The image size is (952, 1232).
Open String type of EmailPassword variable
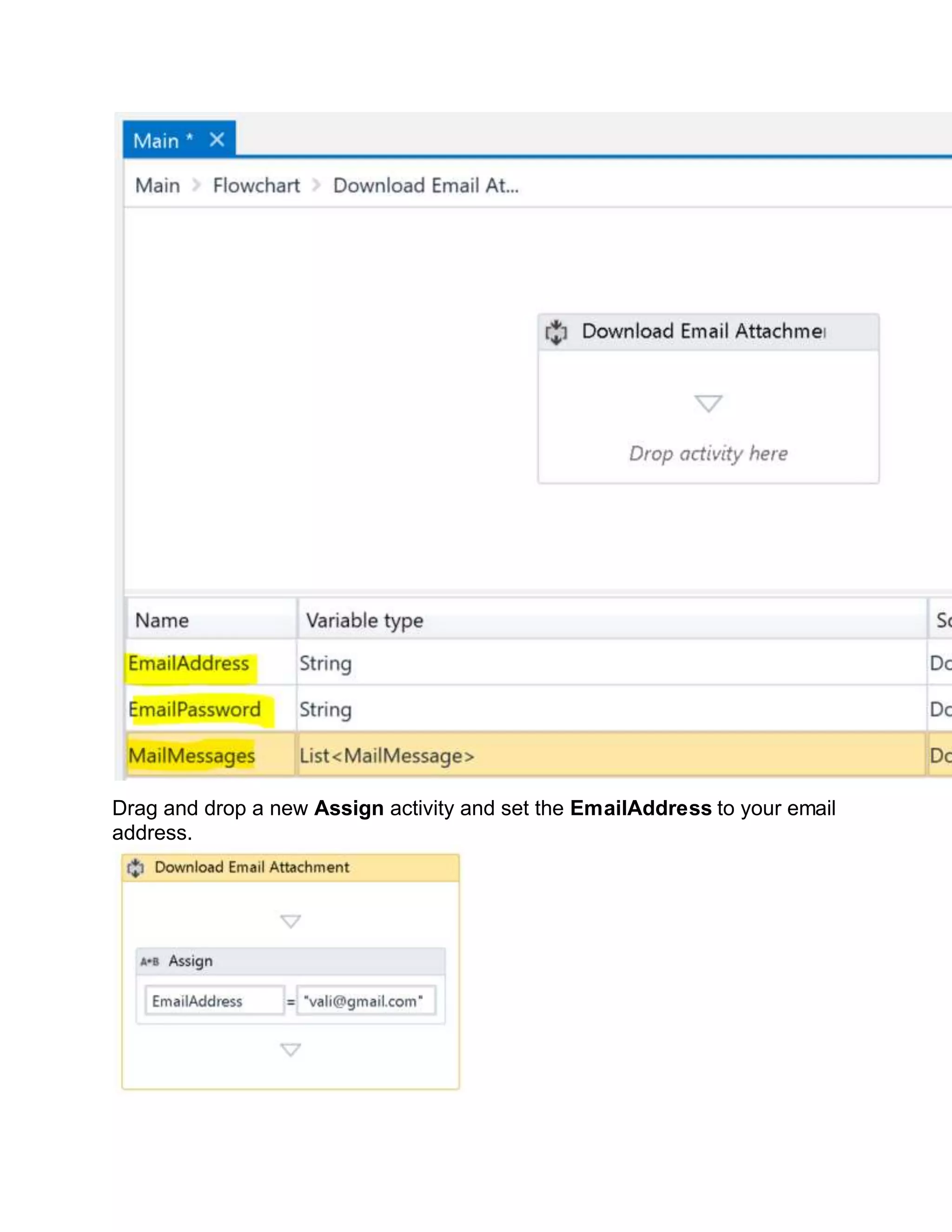click(x=325, y=709)
